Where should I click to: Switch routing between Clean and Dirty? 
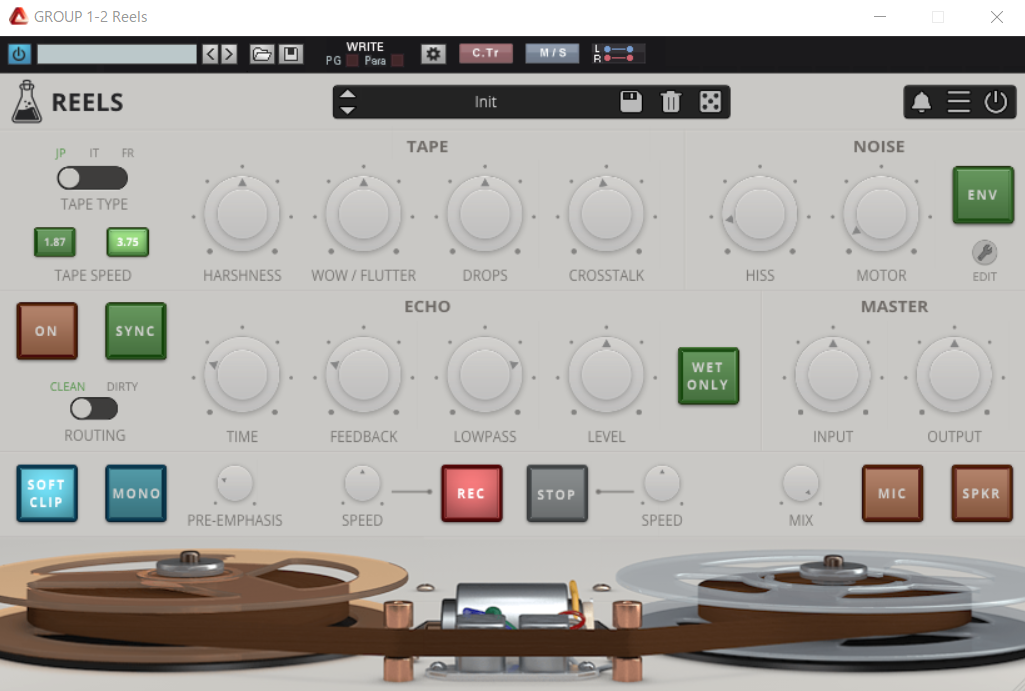(94, 409)
